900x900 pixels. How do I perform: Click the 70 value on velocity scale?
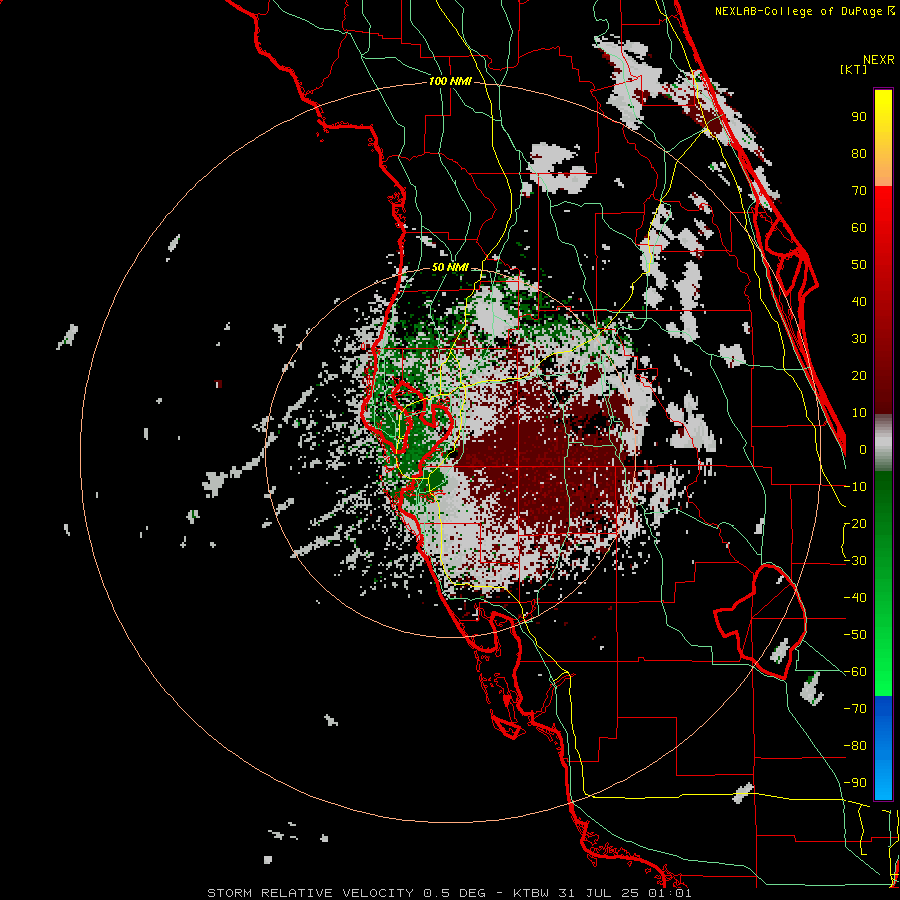tap(859, 191)
